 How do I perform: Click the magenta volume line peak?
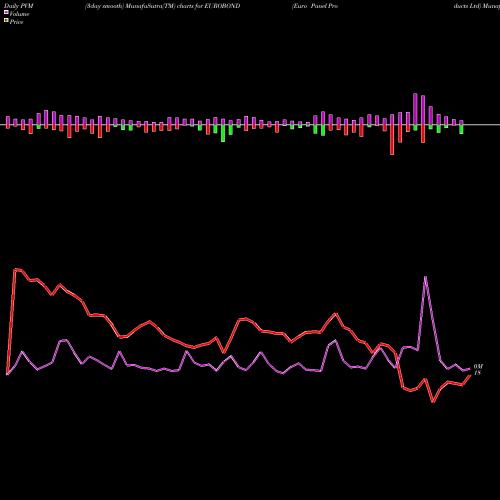point(425,277)
